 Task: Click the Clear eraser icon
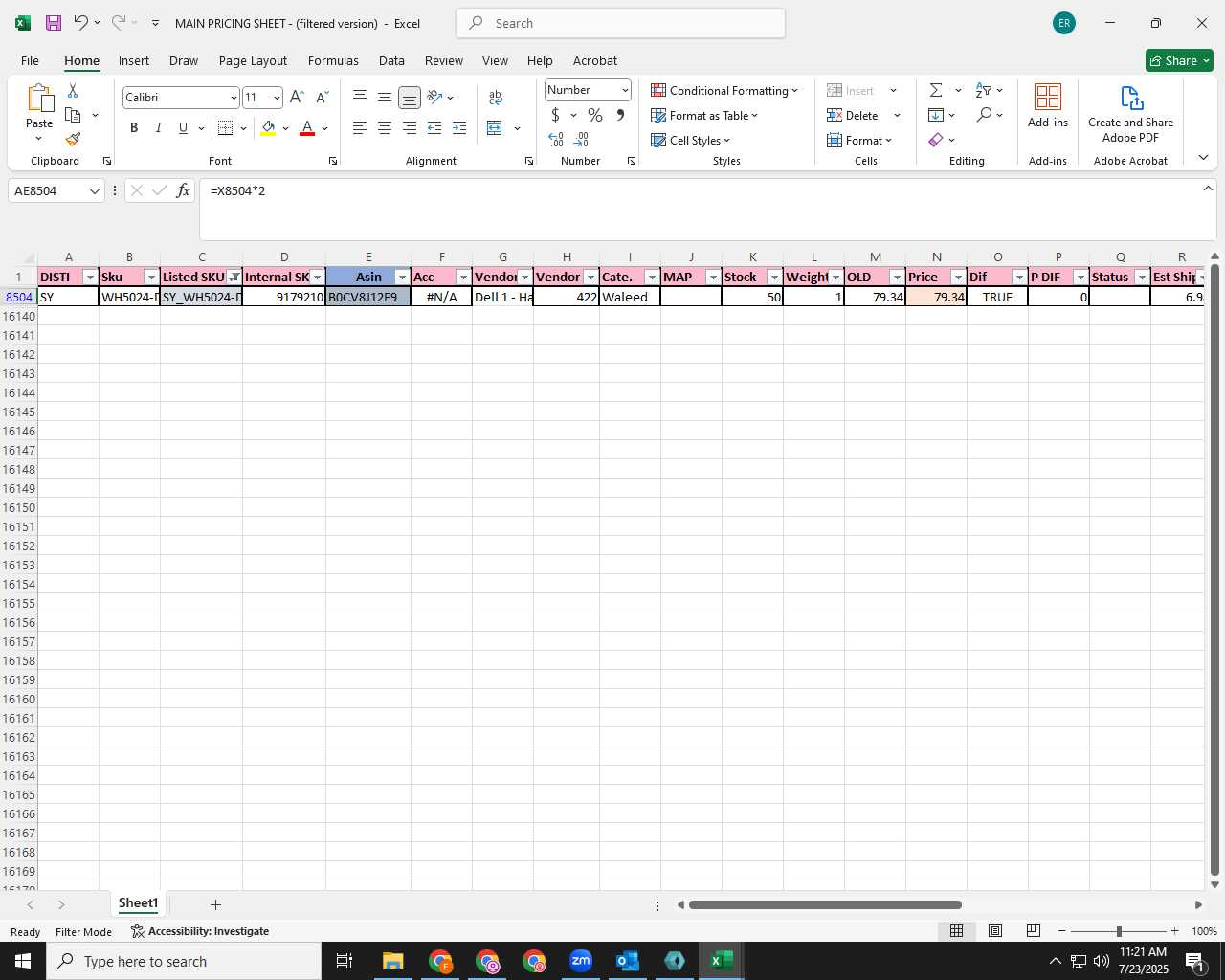[x=936, y=140]
